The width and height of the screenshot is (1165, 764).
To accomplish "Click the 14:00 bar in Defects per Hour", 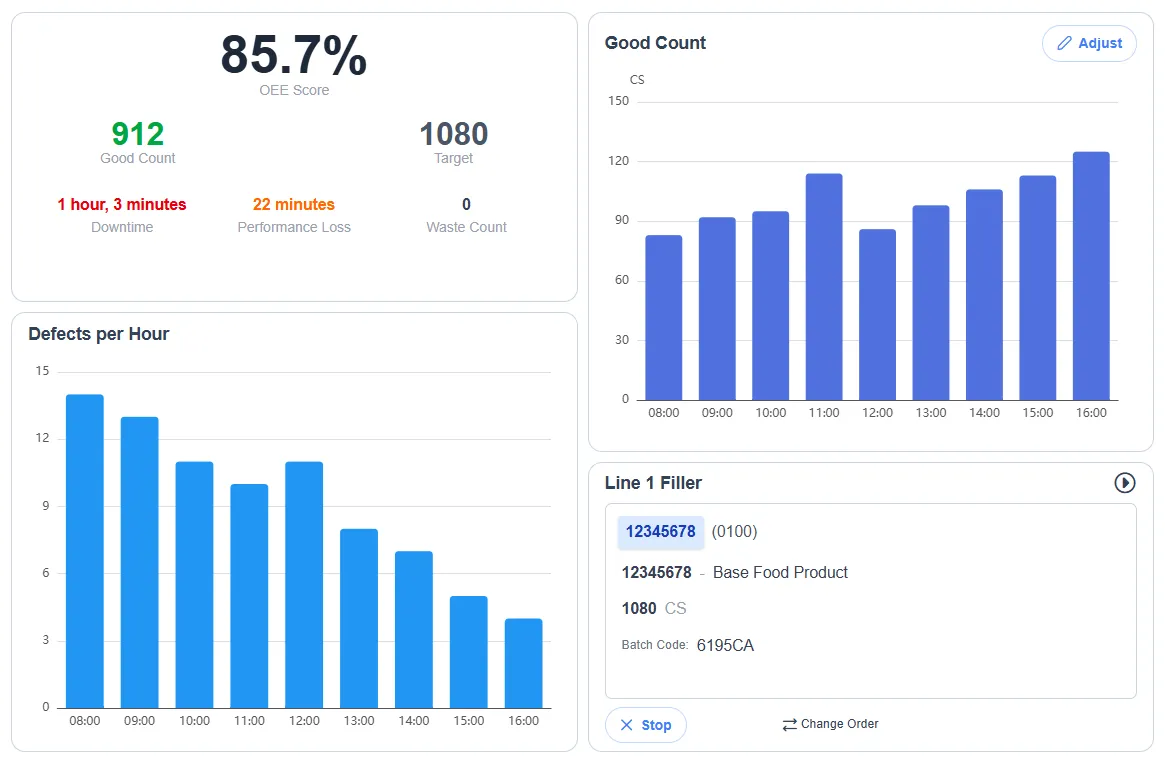I will 414,629.
